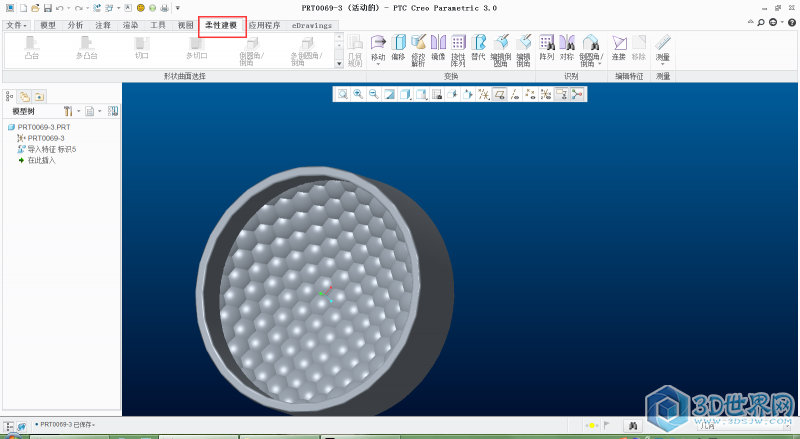Screen dimensions: 800x439
Task: Open the favorites tab in navigator
Action: click(x=39, y=96)
